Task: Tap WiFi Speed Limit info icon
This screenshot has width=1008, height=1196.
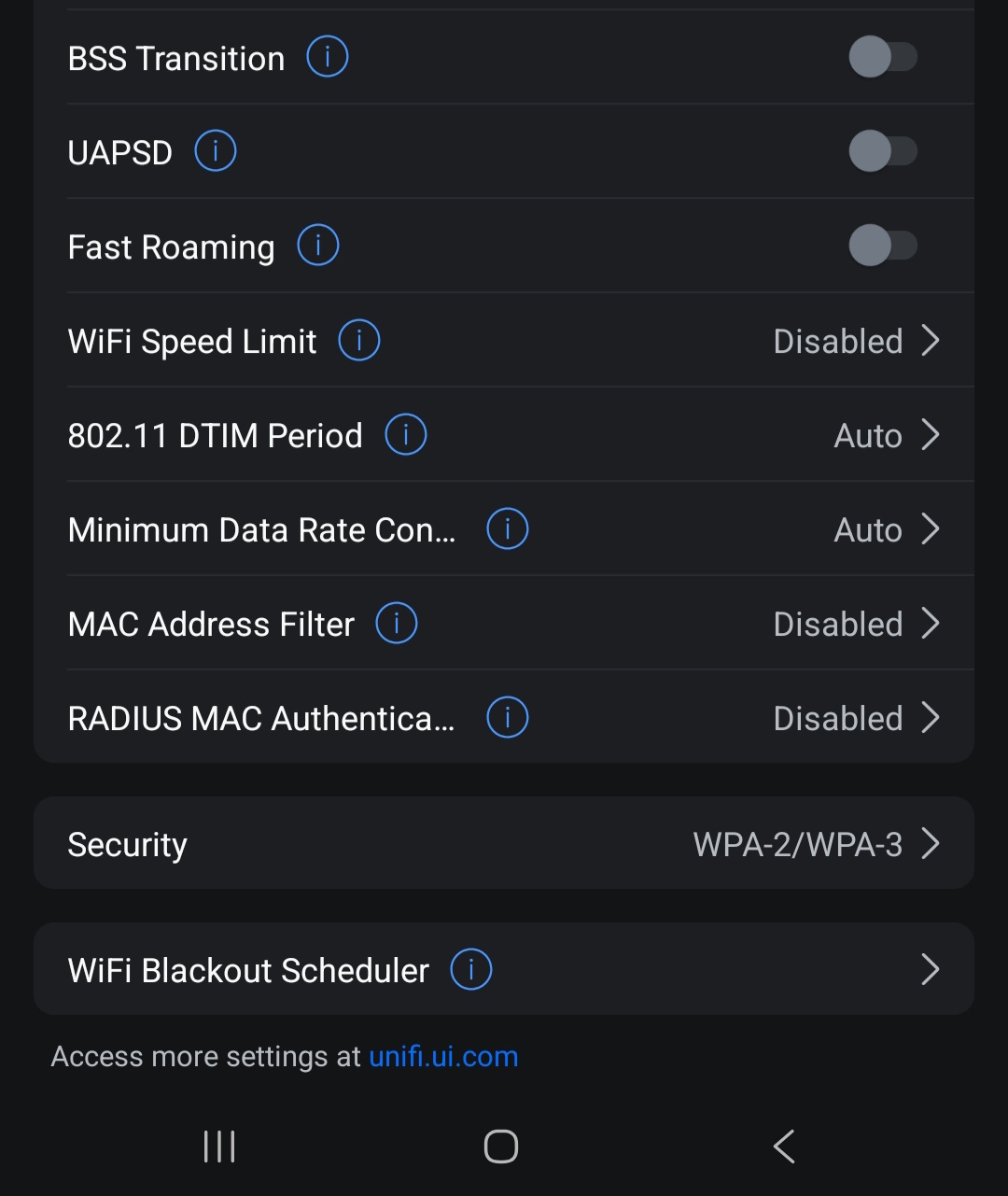Action: click(x=359, y=341)
